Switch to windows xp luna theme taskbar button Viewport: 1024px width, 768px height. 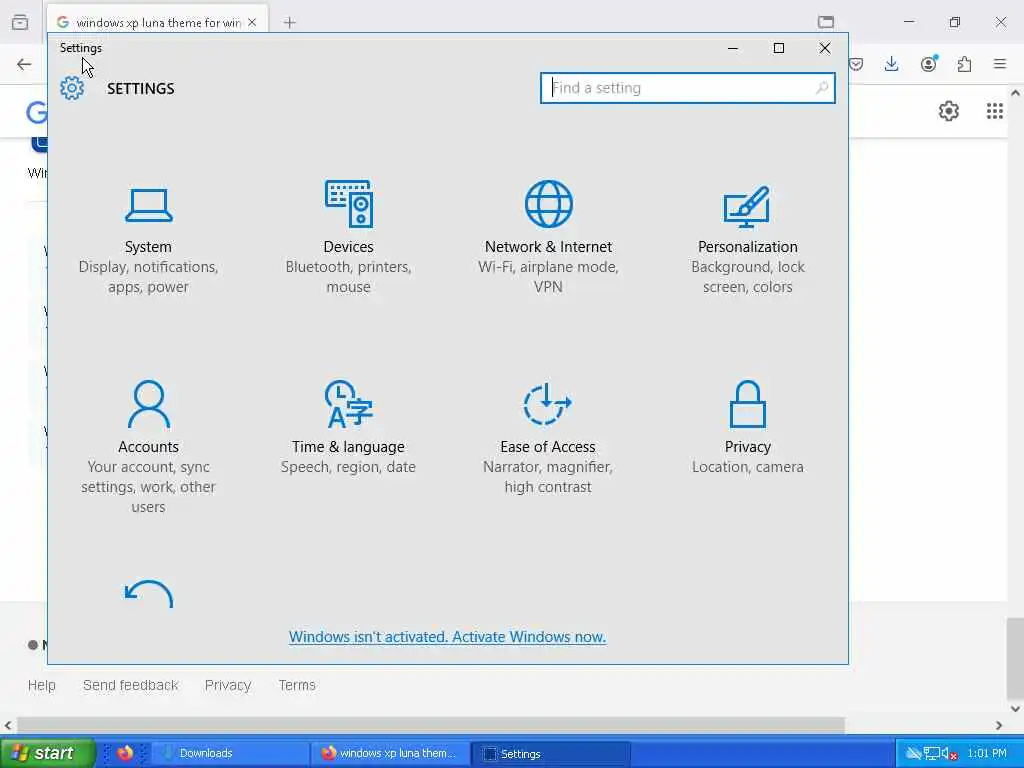tap(390, 753)
